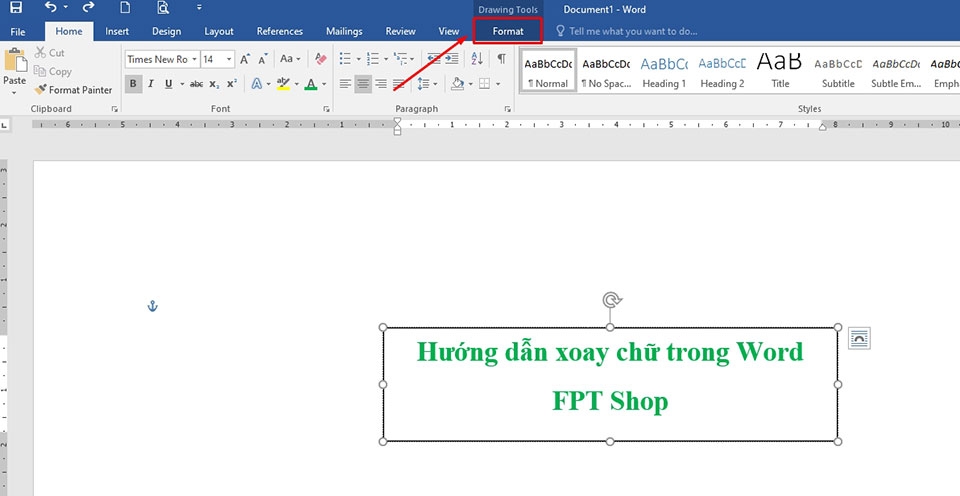
Task: Switch to the Review tab
Action: 400,31
